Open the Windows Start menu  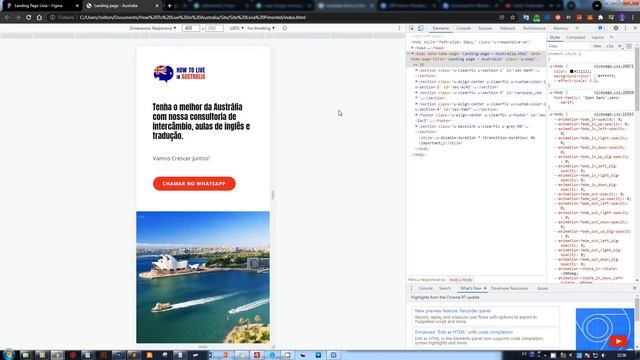click(x=8, y=355)
